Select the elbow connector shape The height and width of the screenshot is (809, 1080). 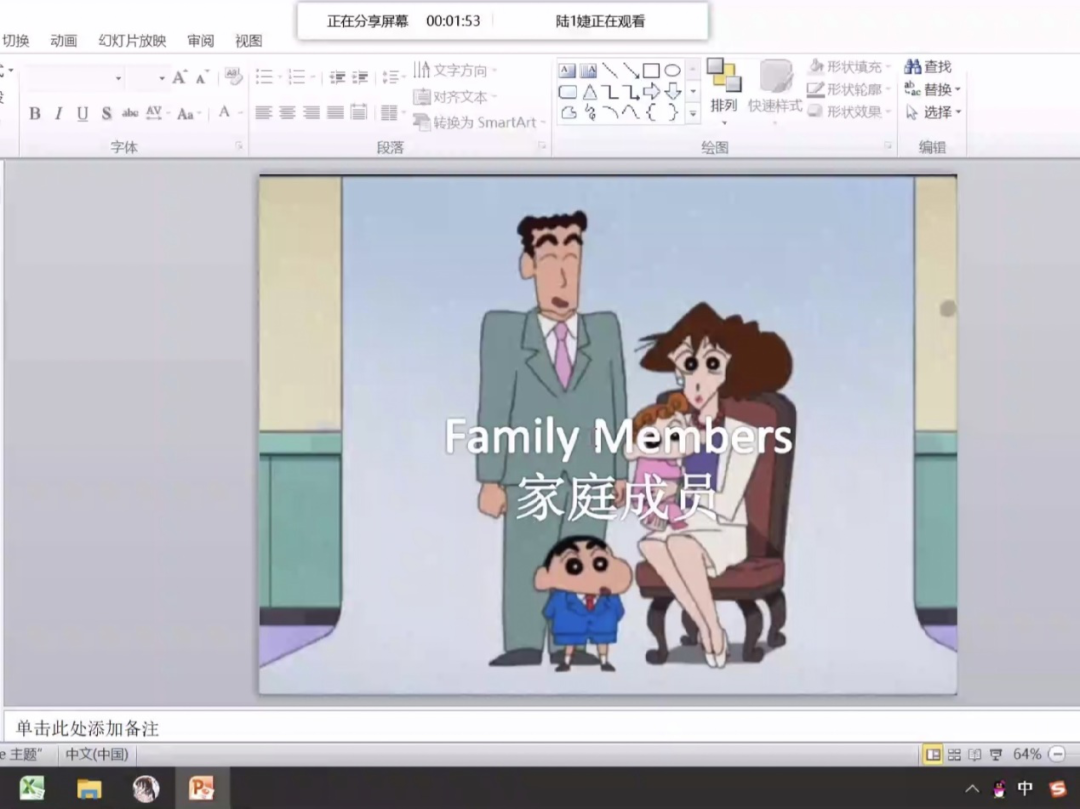click(x=610, y=92)
